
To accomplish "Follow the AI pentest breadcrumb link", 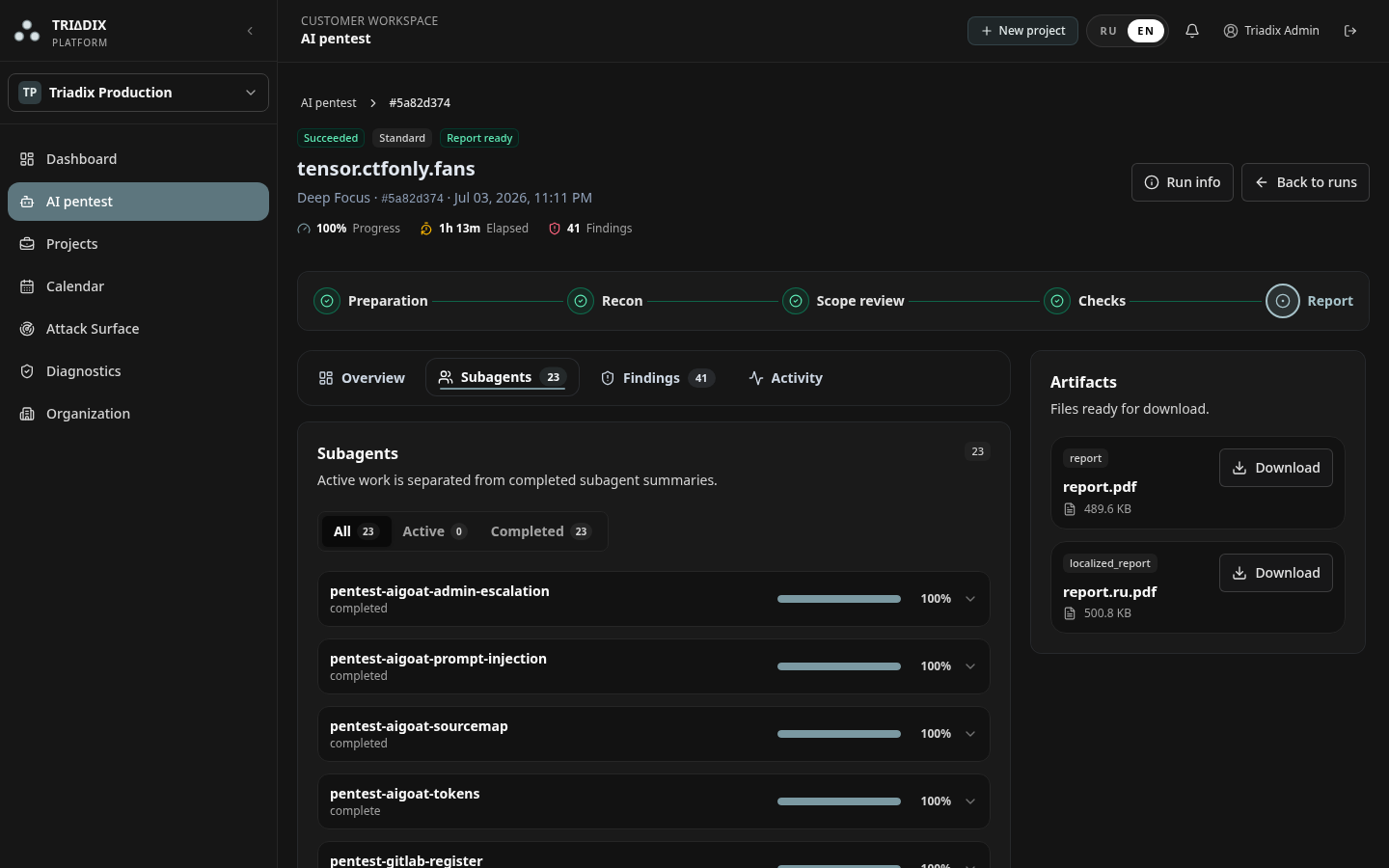I will (328, 103).
